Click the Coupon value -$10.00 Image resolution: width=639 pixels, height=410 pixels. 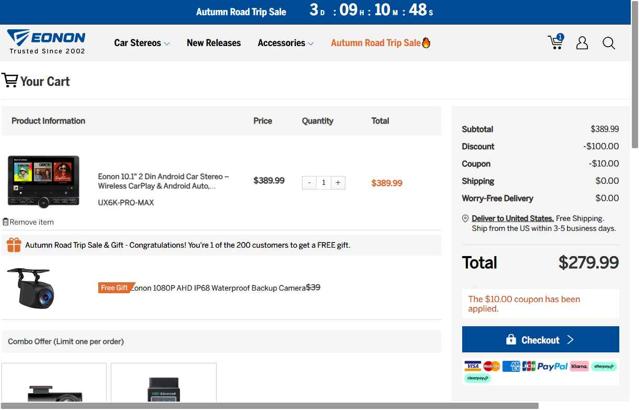point(604,163)
